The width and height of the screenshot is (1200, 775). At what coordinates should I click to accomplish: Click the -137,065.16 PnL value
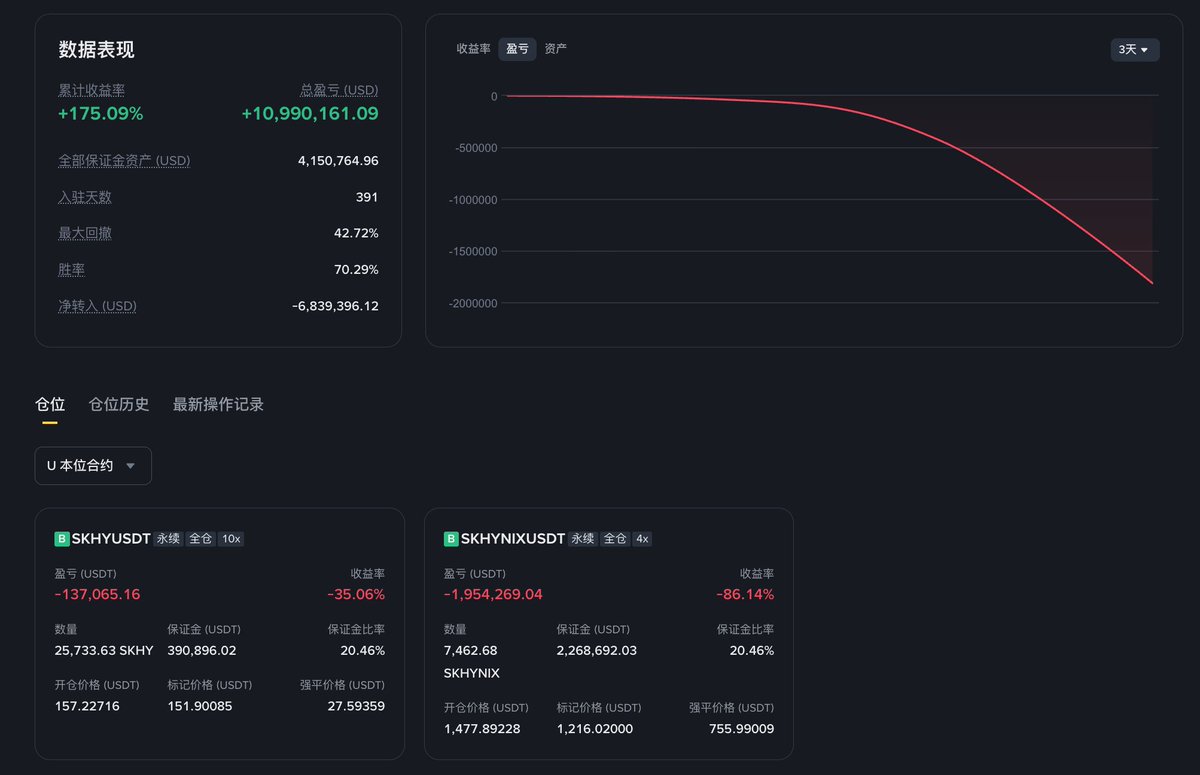pyautogui.click(x=97, y=594)
